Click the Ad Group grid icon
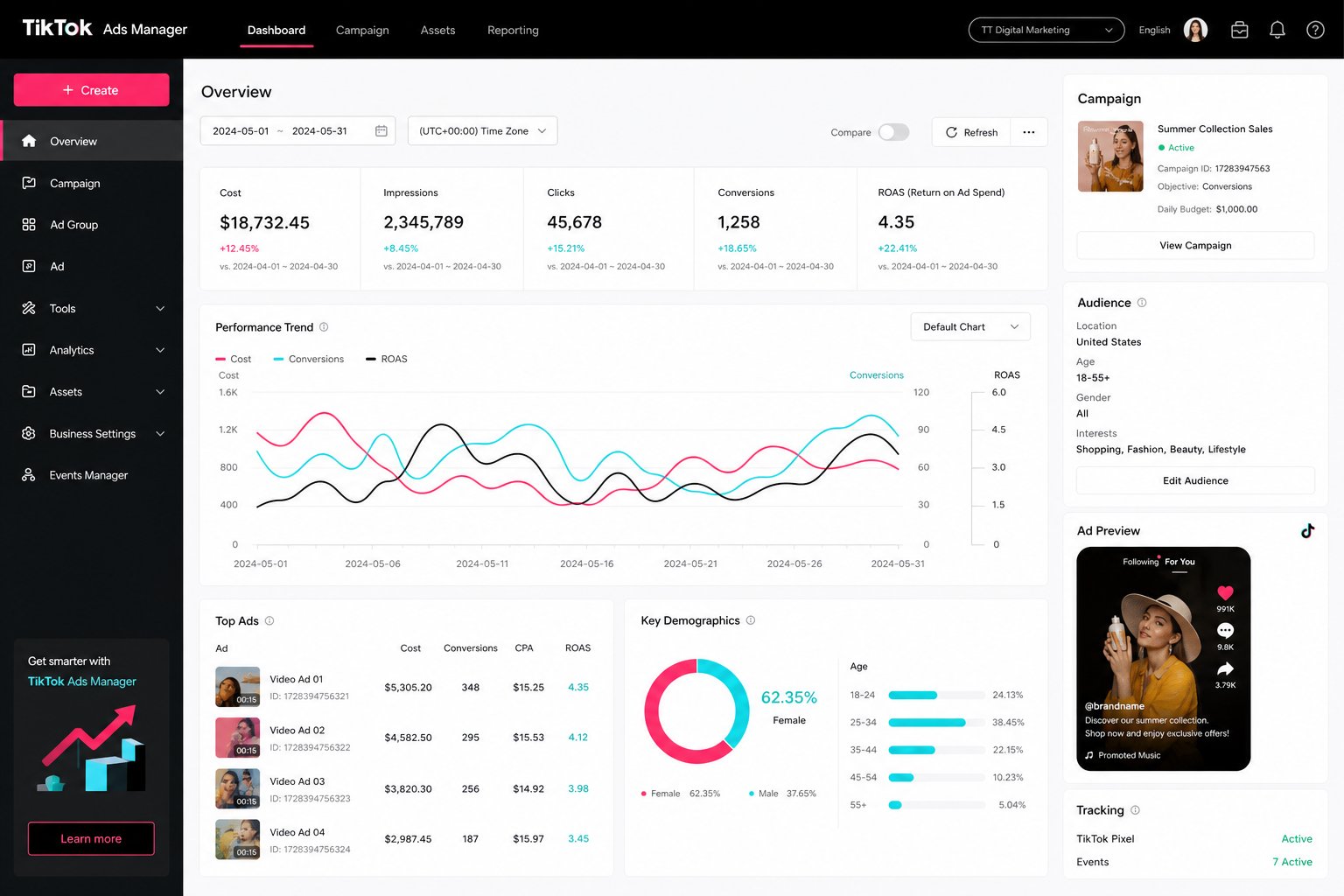This screenshot has width=1344, height=896. pos(29,225)
